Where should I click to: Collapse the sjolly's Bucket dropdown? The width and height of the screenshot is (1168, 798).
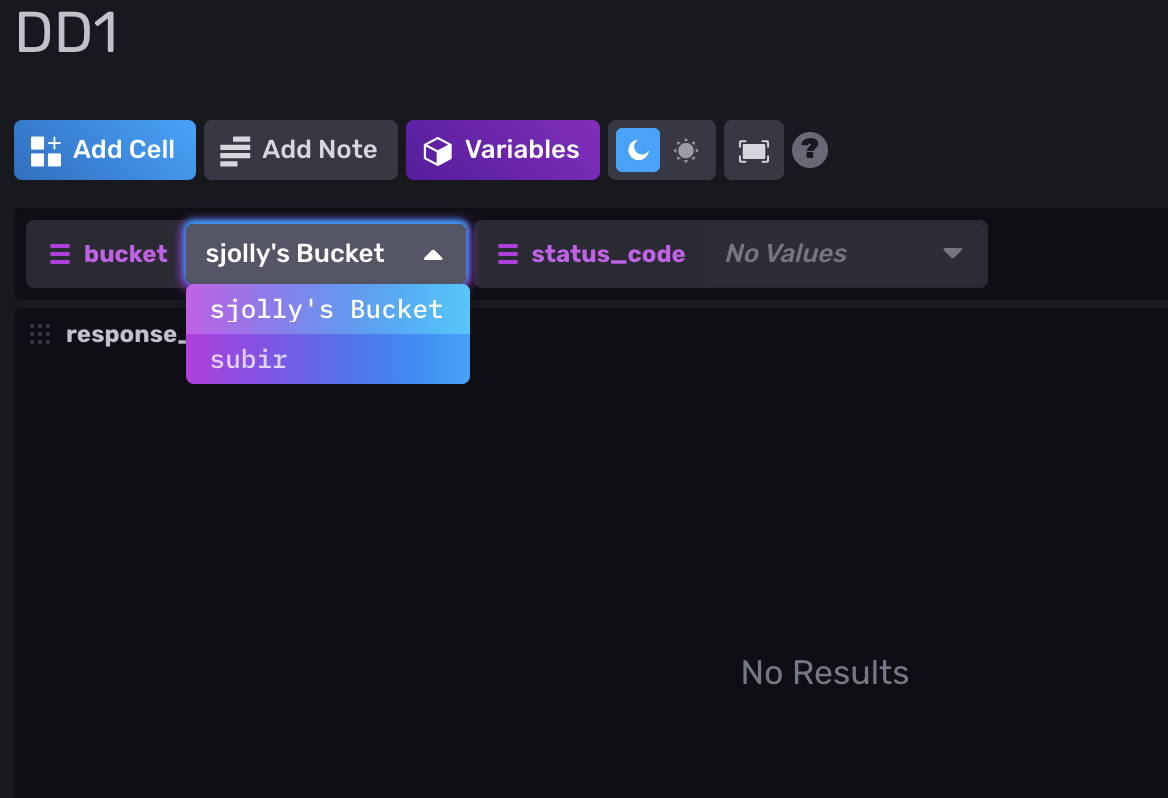pyautogui.click(x=434, y=253)
